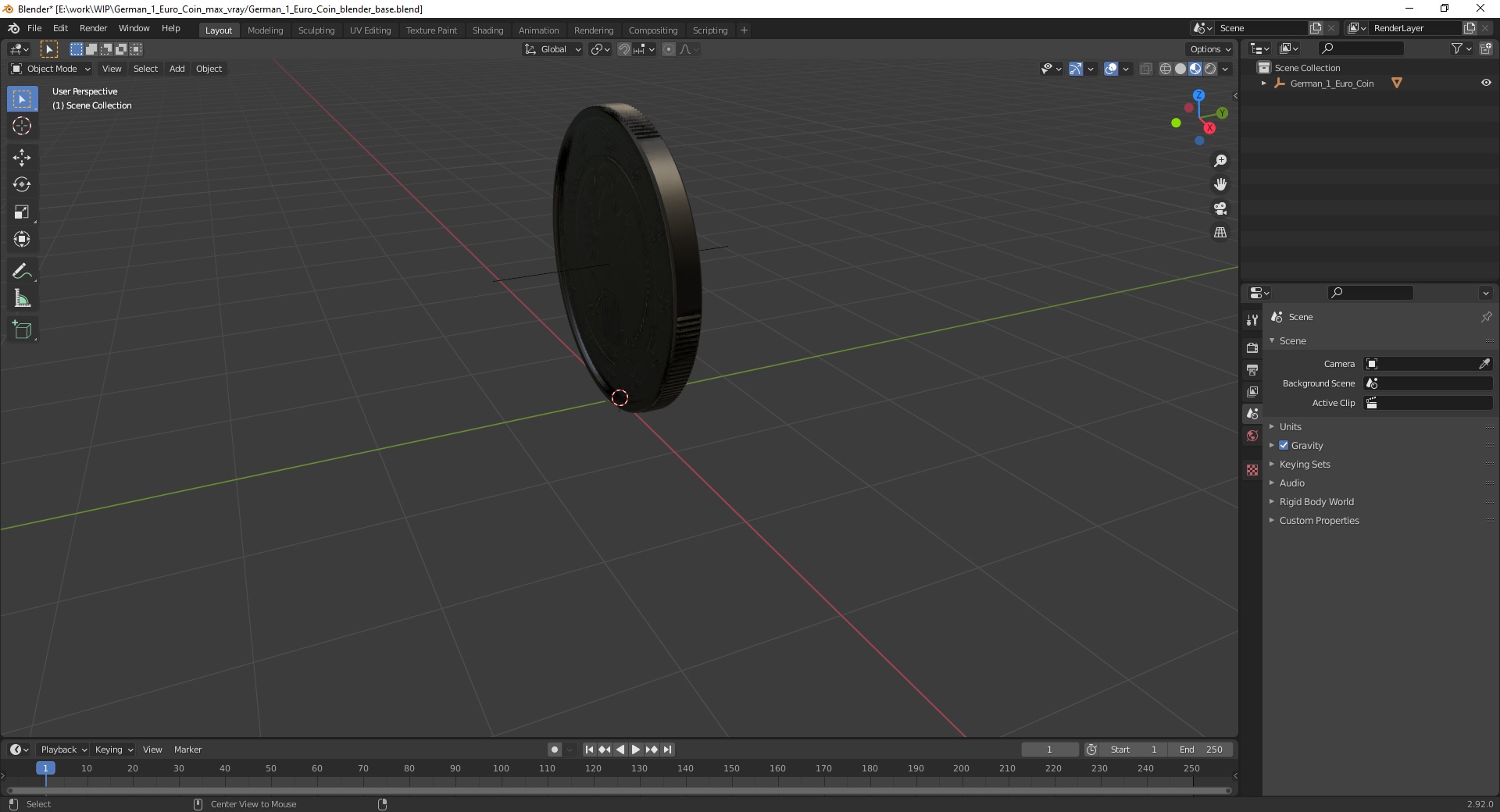The image size is (1500, 812).
Task: Switch perspective/orthographic grid icon
Action: (x=1220, y=232)
